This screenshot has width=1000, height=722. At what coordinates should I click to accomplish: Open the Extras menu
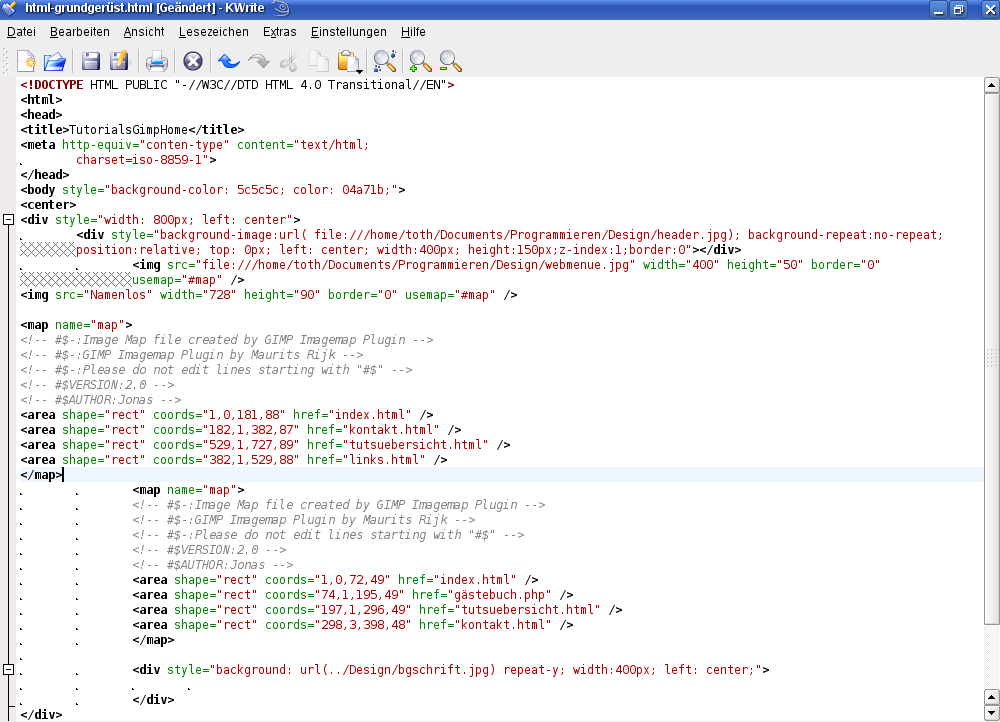pos(279,32)
